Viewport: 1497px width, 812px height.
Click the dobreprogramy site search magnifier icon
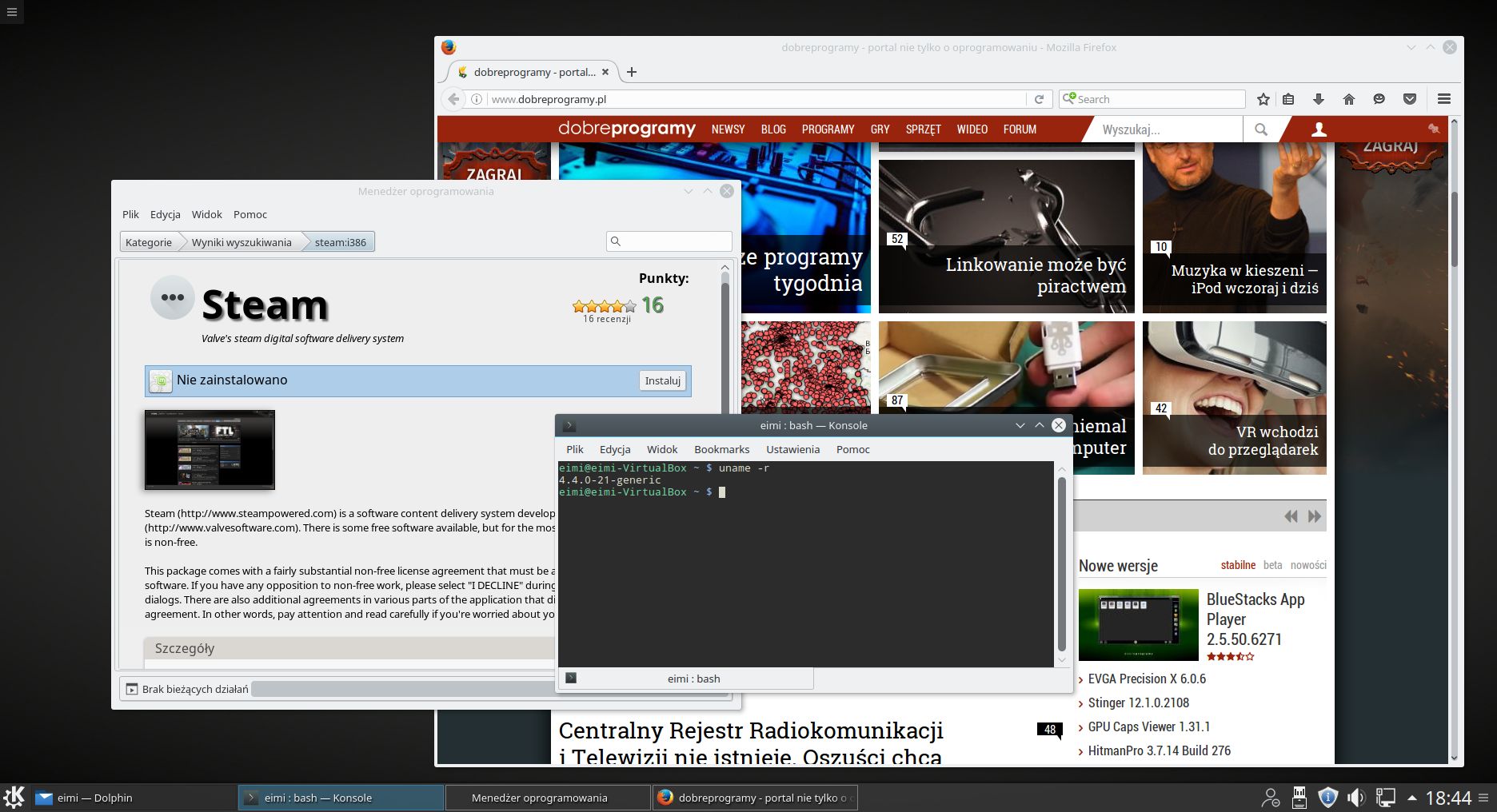(1261, 129)
